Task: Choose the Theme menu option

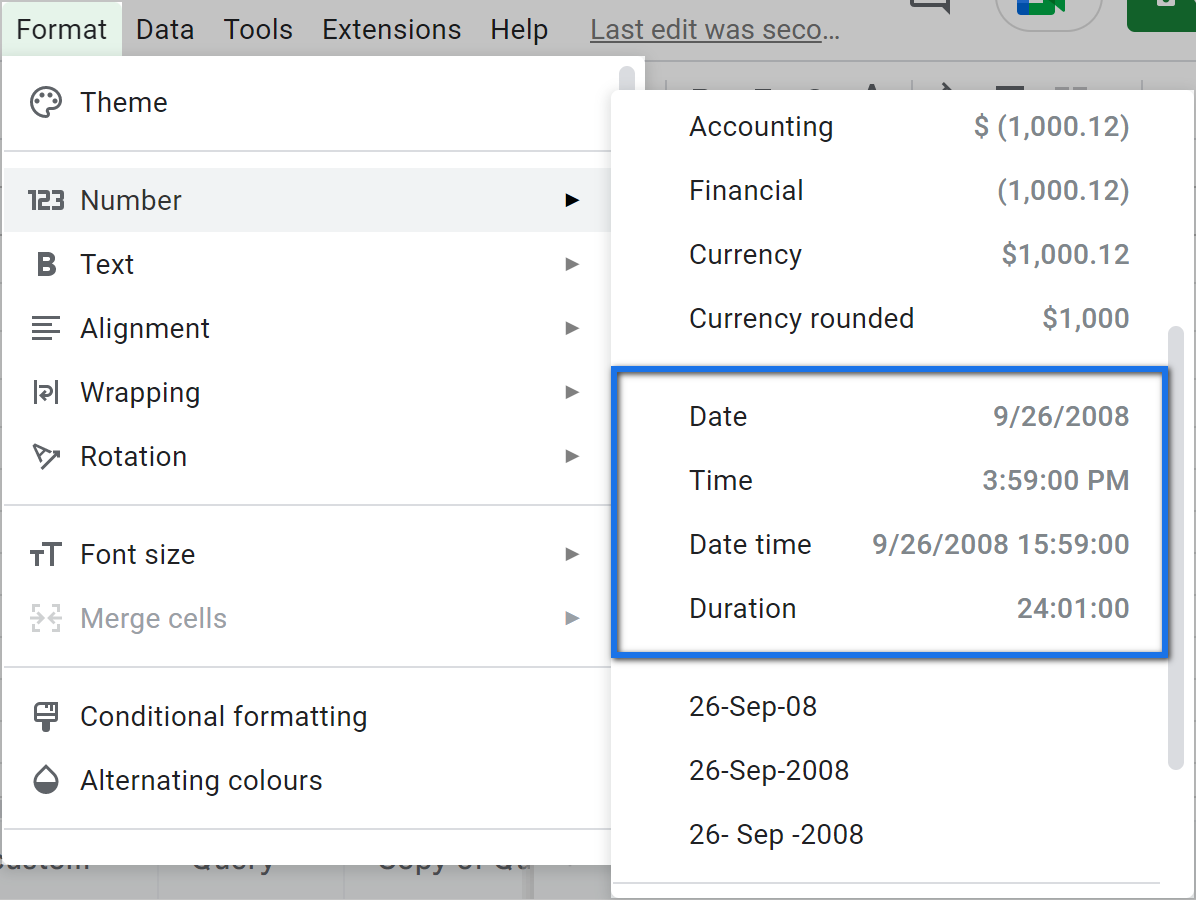Action: (x=308, y=102)
